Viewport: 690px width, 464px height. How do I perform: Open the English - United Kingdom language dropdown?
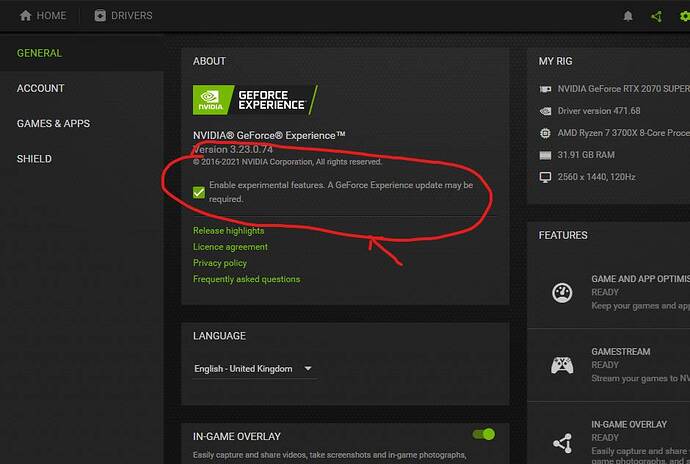point(253,369)
